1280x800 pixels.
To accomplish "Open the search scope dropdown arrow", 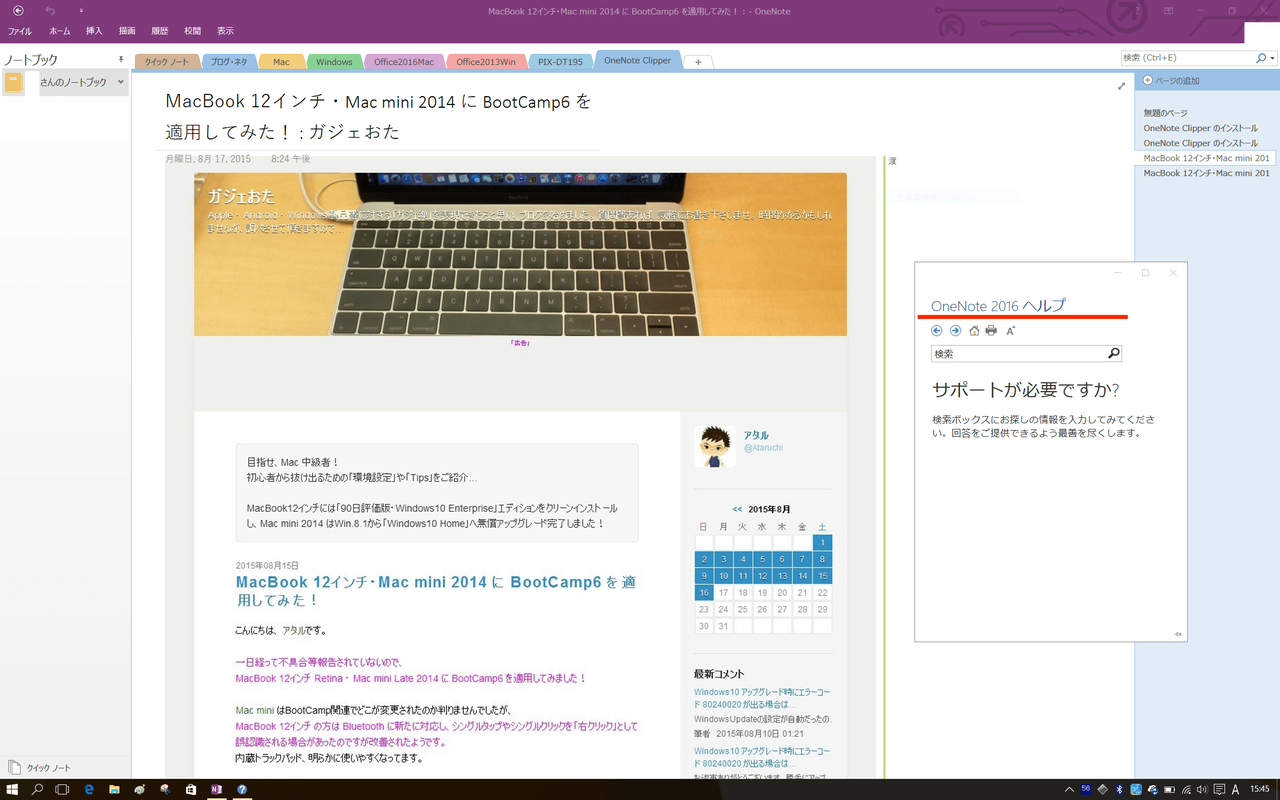I will tap(1272, 58).
